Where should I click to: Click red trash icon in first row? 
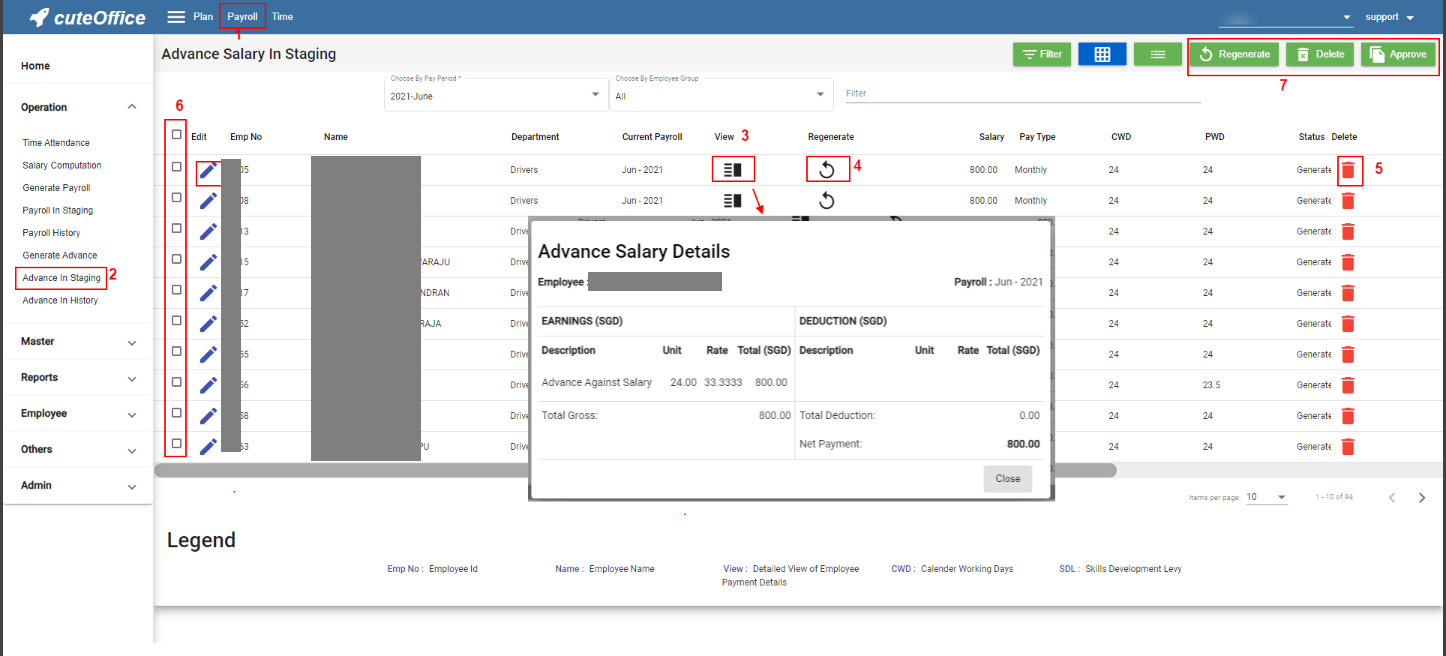tap(1348, 171)
